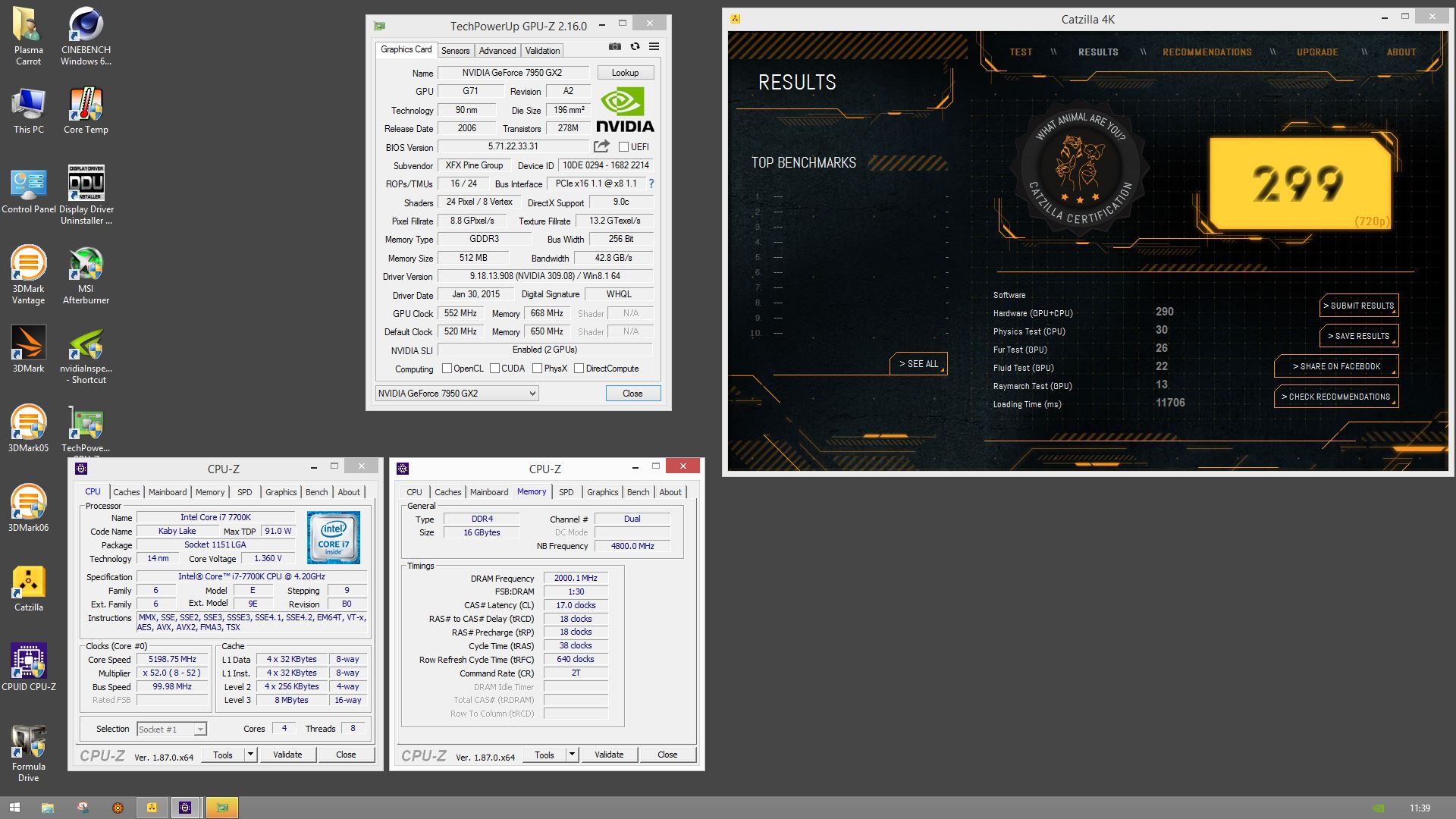Click Validate in left CPU-Z window
The width and height of the screenshot is (1456, 819).
287,755
